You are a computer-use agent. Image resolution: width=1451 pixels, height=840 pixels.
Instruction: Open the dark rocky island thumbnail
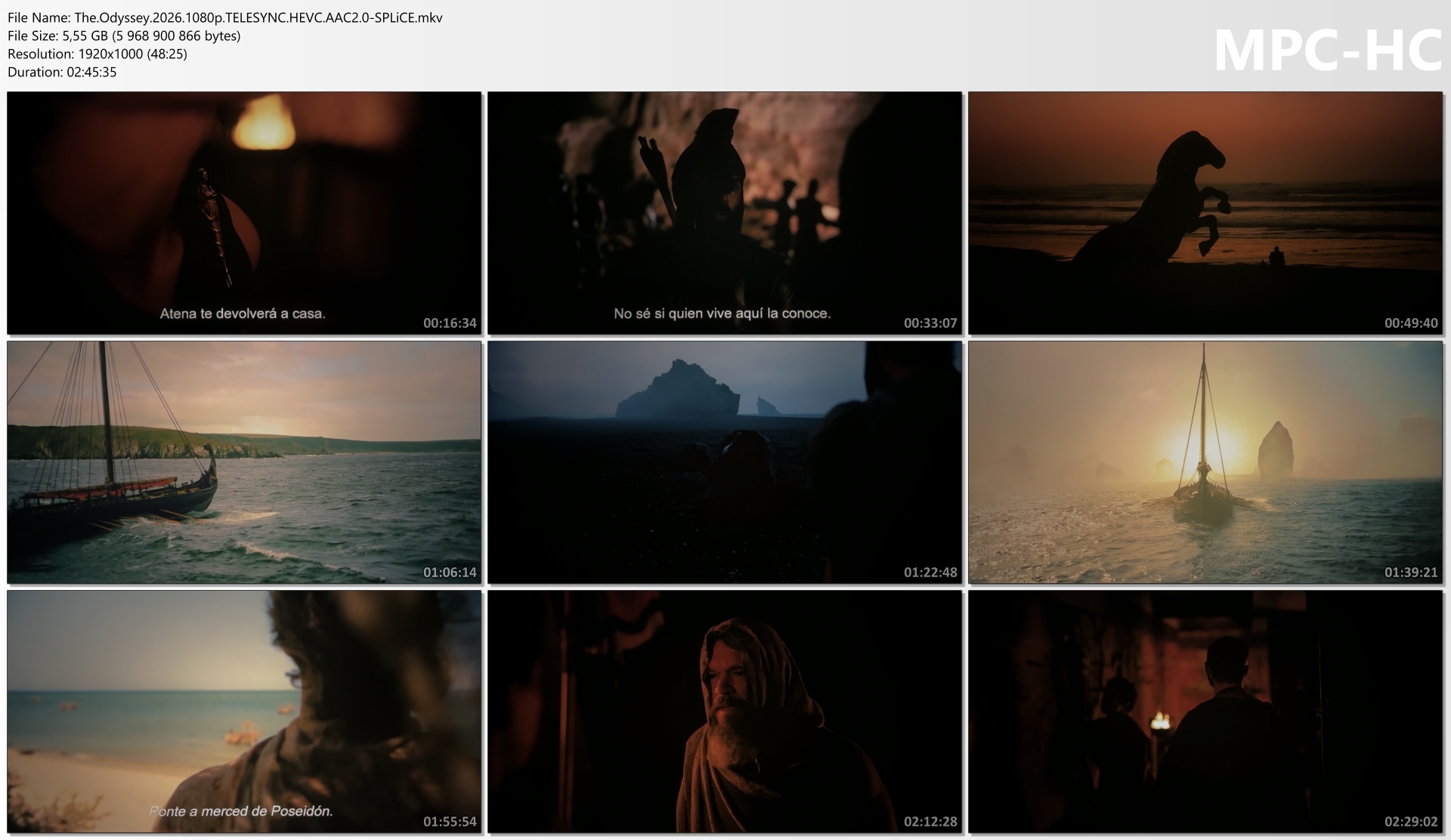point(725,462)
